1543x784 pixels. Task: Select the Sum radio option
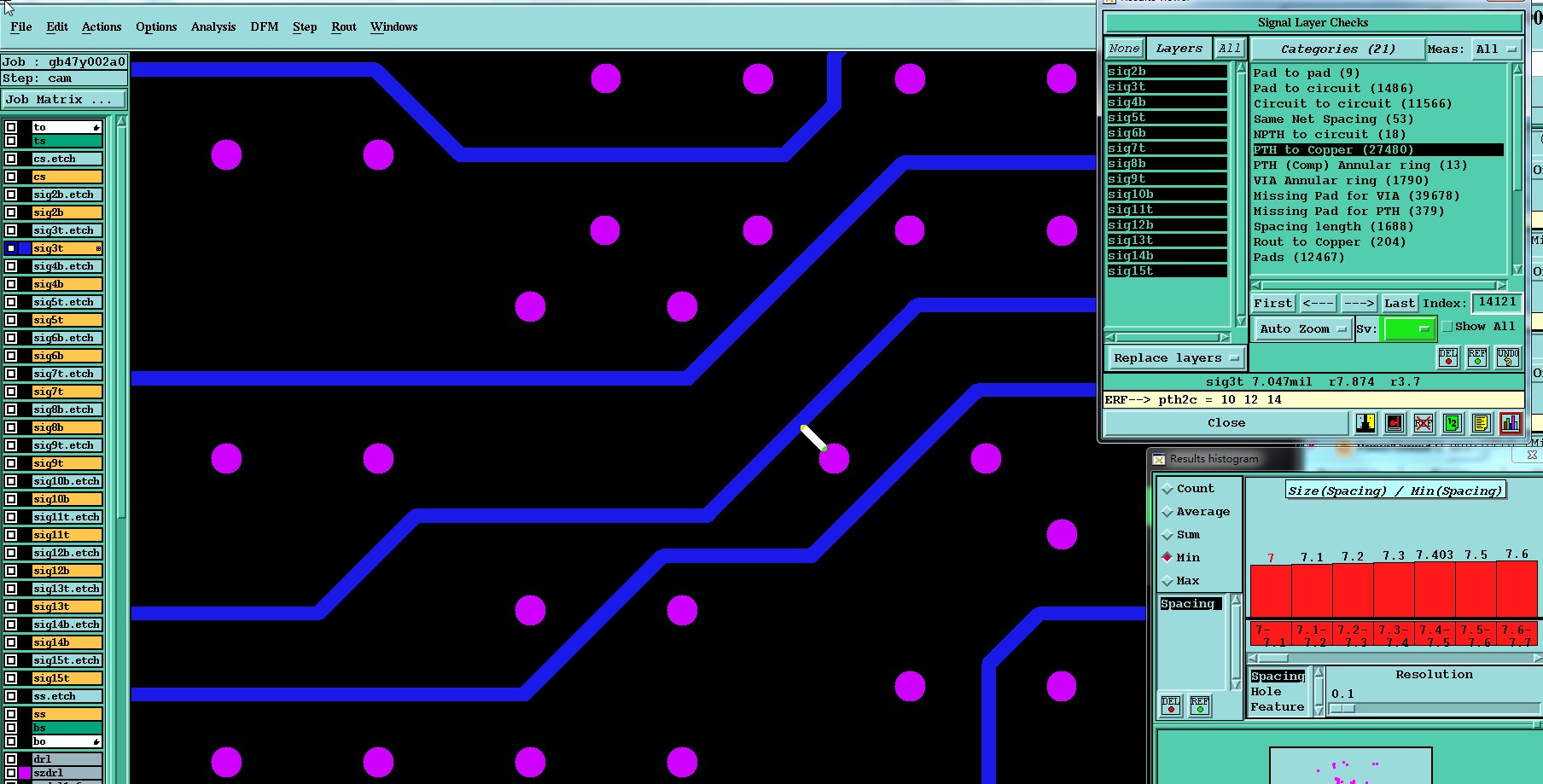point(1167,535)
